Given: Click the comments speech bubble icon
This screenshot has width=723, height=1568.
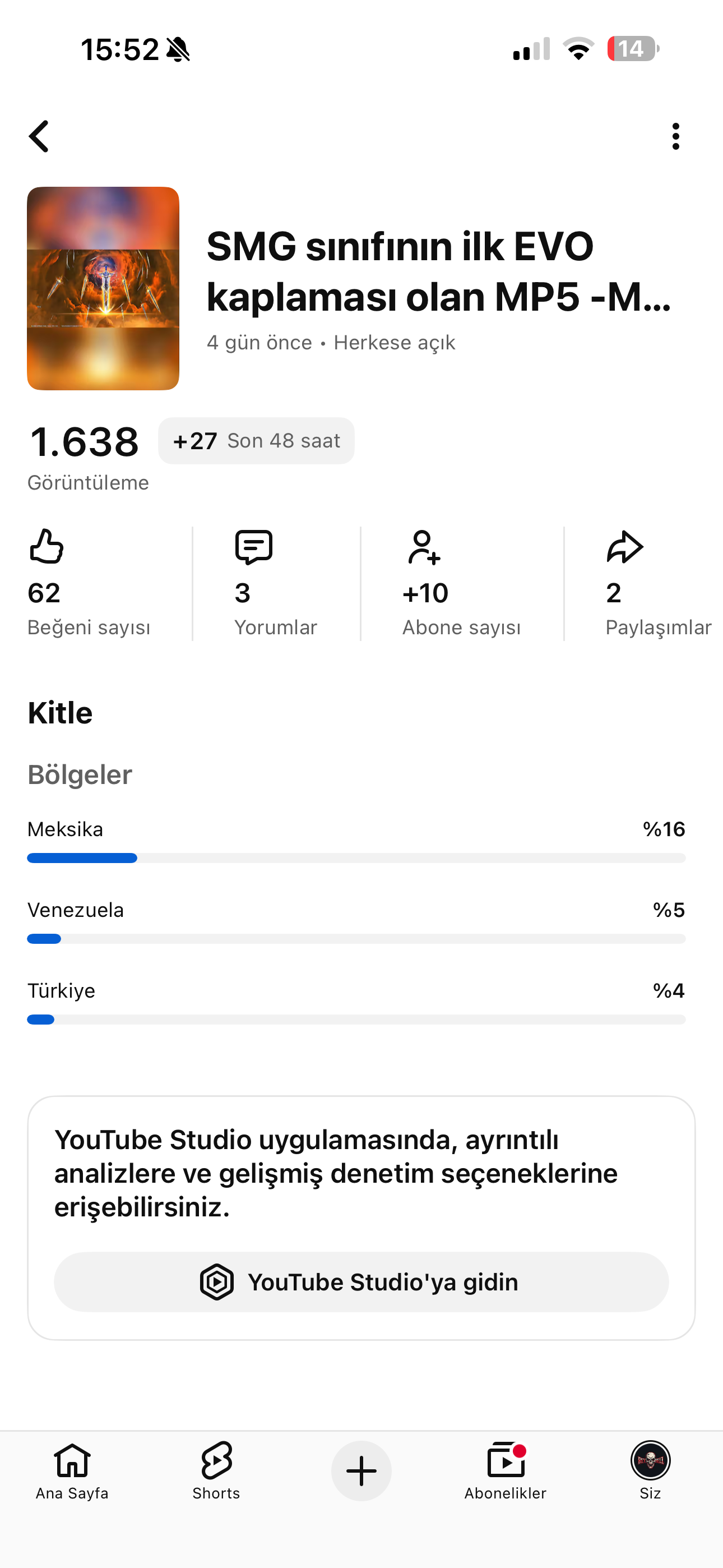Looking at the screenshot, I should point(254,547).
